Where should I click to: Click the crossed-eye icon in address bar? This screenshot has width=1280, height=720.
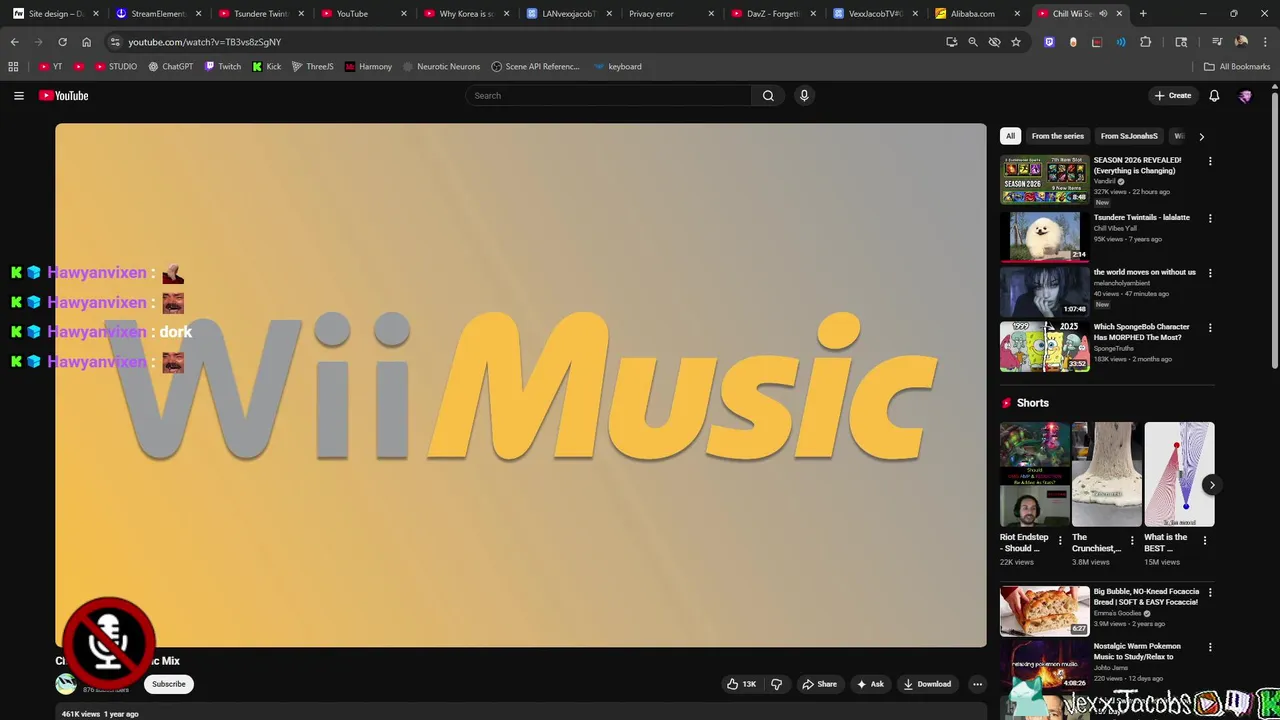[994, 42]
